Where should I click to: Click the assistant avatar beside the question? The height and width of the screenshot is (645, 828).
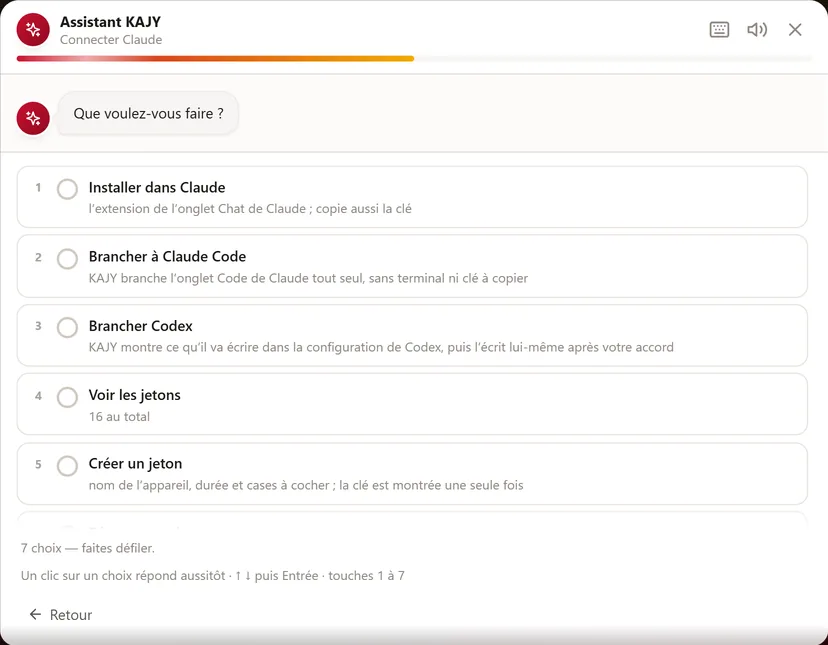[x=33, y=118]
